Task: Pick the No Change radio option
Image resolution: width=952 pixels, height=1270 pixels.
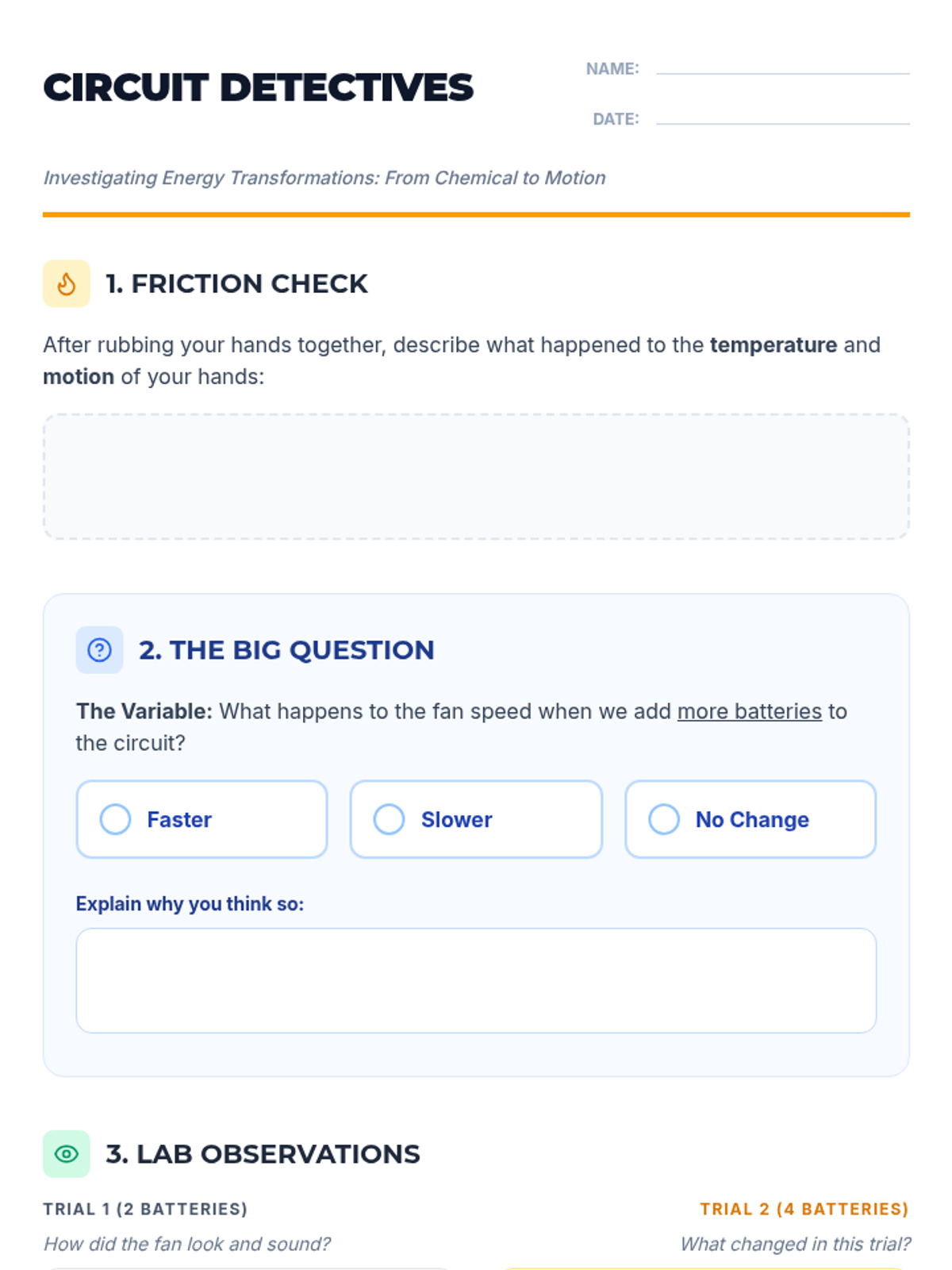Action: click(664, 819)
